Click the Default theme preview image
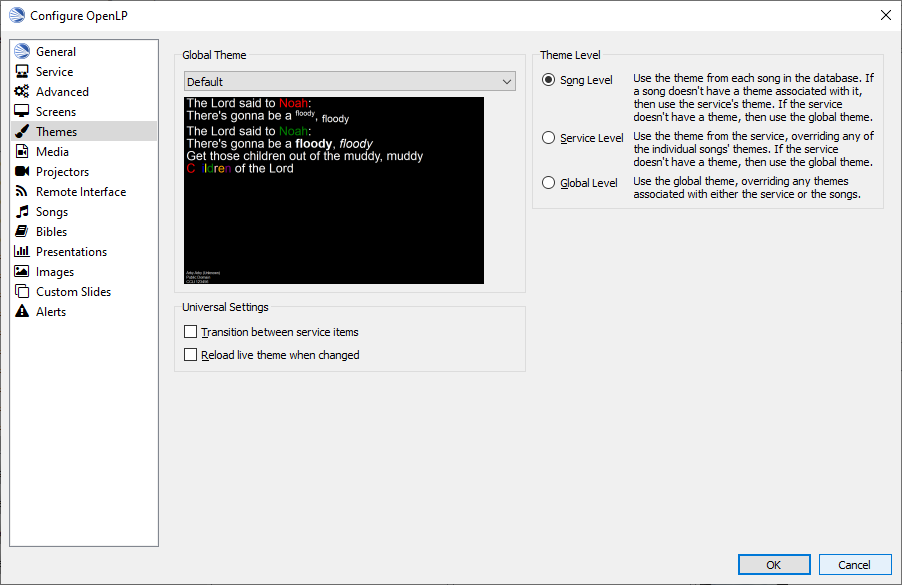This screenshot has height=585, width=902. (x=334, y=190)
